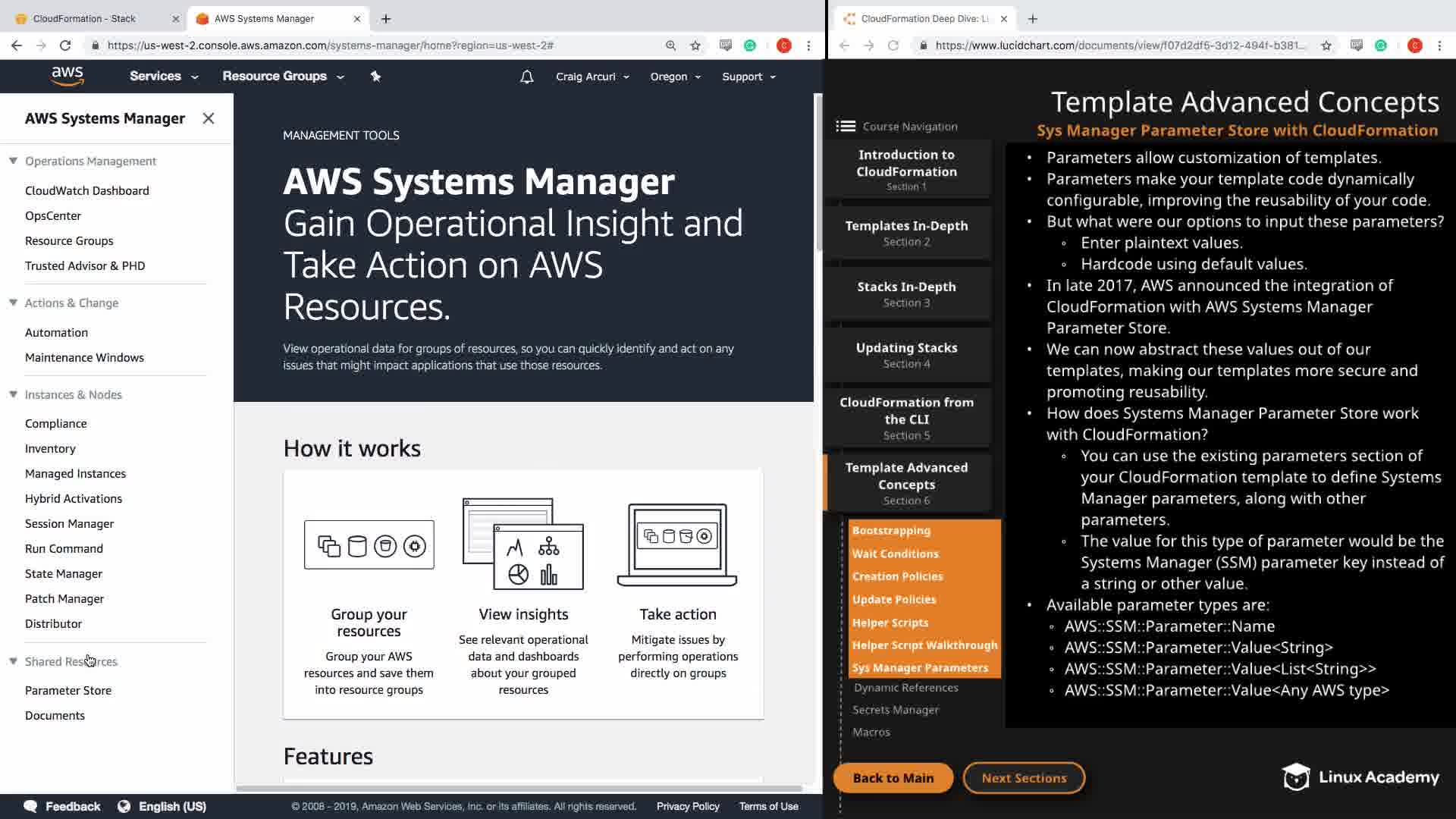Reload the AWS console page

(65, 45)
